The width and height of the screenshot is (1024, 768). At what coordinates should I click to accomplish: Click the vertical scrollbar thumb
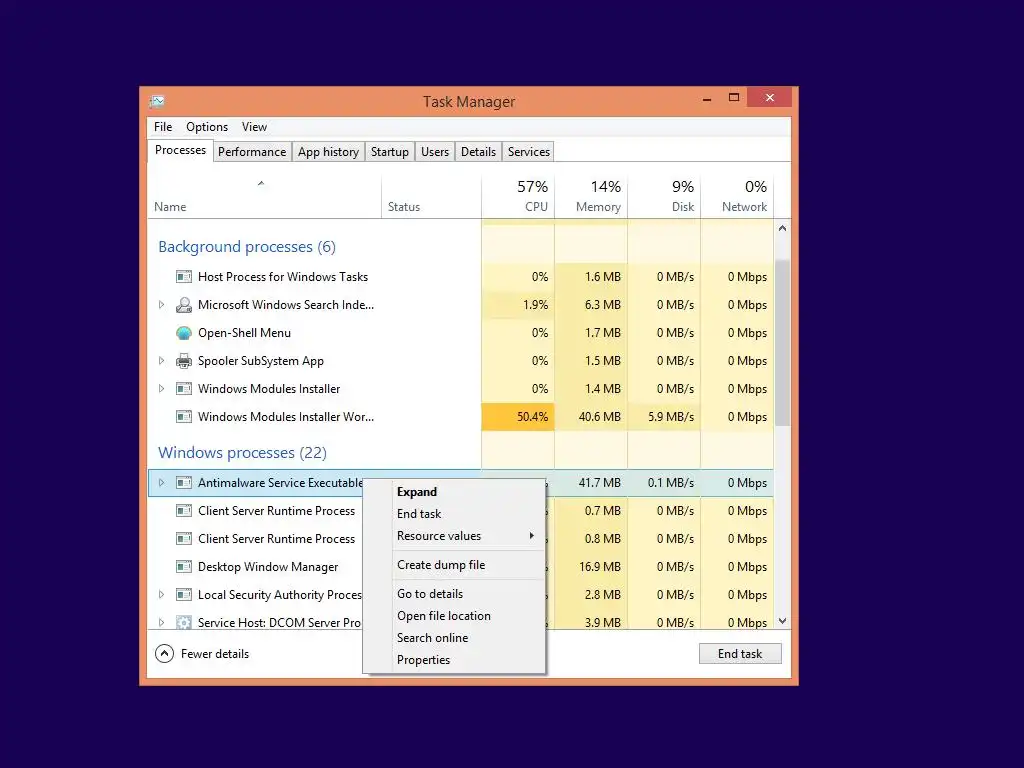pyautogui.click(x=782, y=342)
